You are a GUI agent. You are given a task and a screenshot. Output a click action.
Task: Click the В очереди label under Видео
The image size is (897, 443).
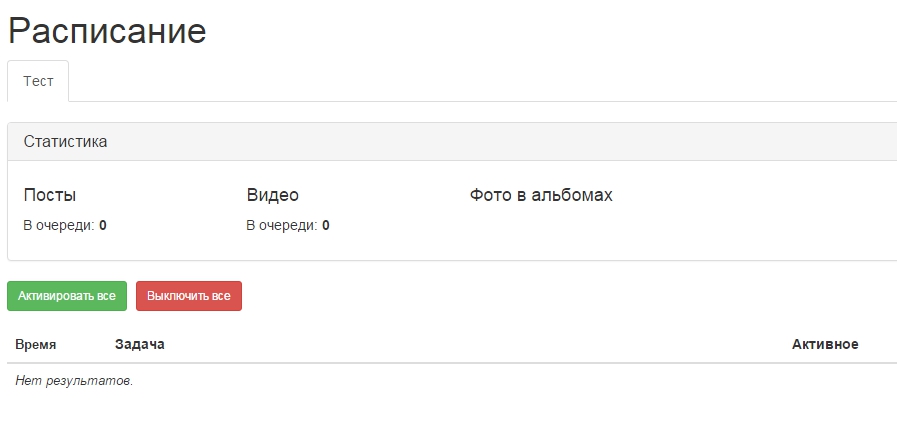pos(281,226)
